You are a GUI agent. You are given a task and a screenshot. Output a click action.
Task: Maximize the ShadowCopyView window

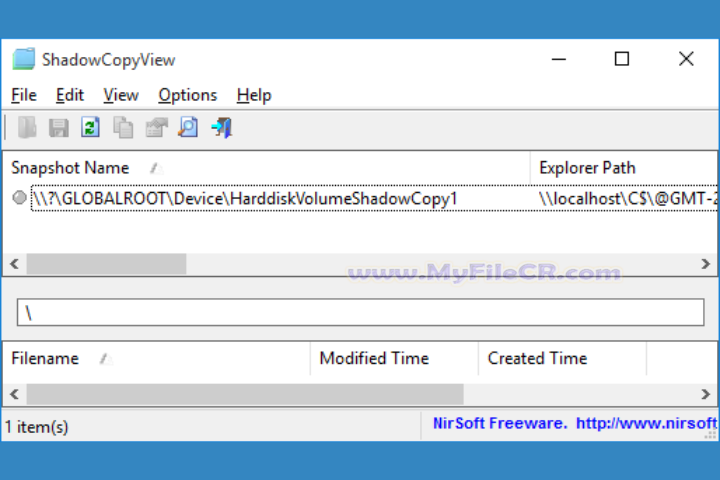[622, 59]
